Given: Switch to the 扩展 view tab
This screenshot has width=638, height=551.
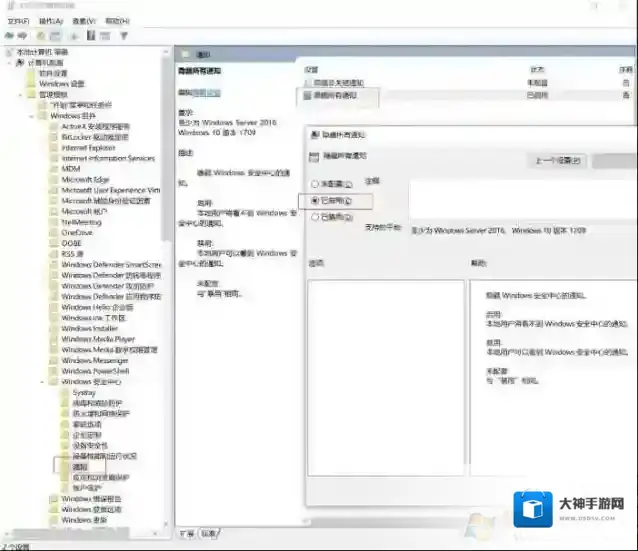Looking at the screenshot, I should (187, 534).
